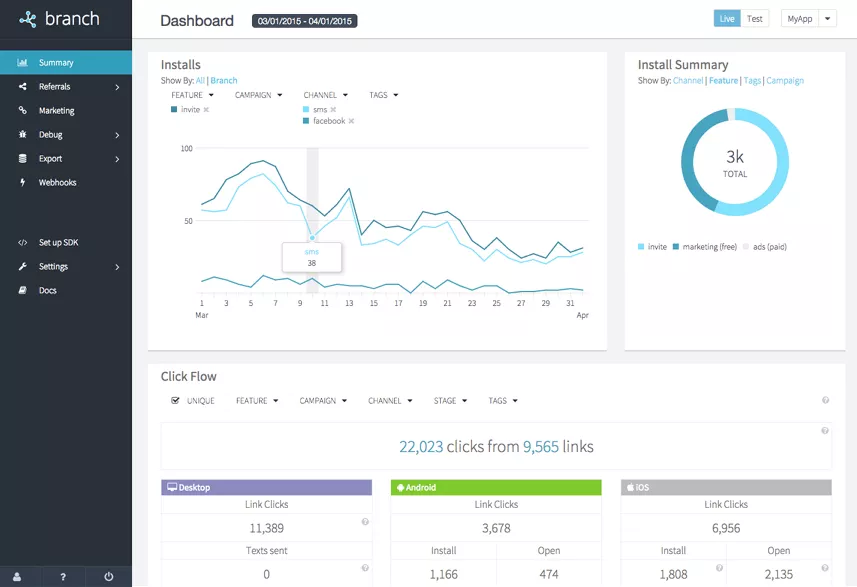Click the Debug bug icon in sidebar
Viewport: 857px width, 587px height.
coord(22,134)
